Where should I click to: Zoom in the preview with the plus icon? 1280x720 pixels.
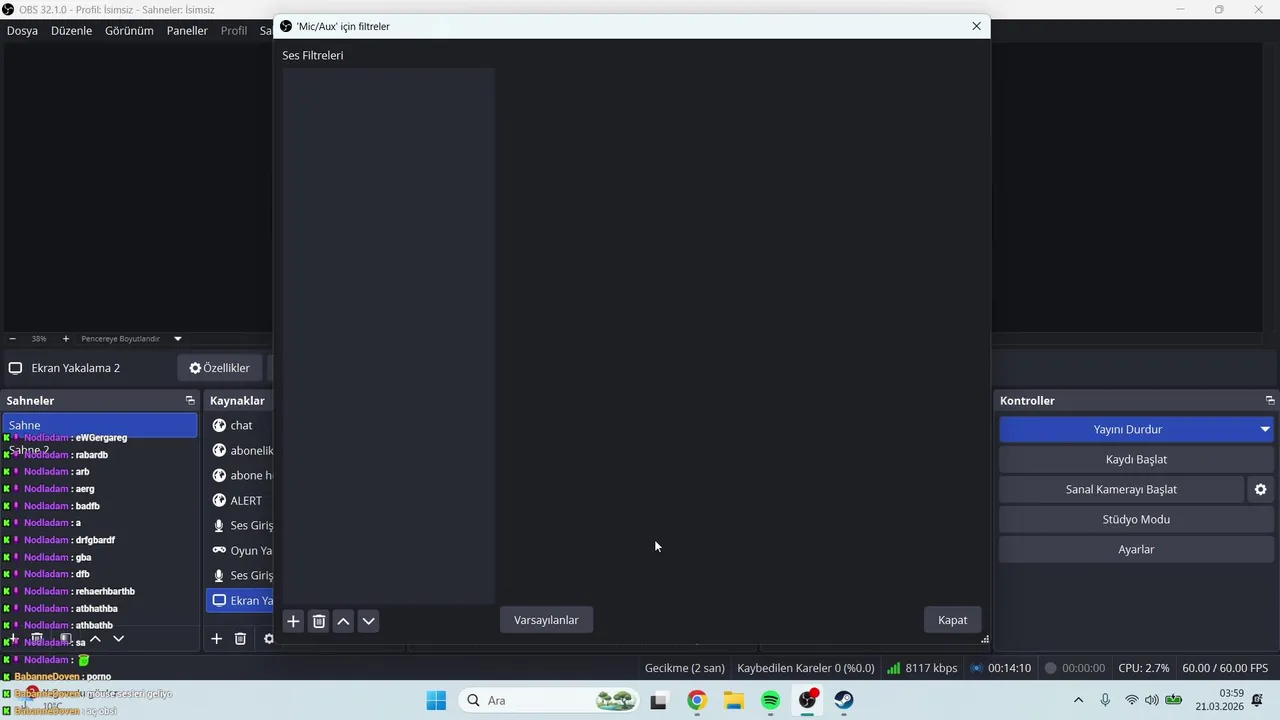(x=66, y=339)
